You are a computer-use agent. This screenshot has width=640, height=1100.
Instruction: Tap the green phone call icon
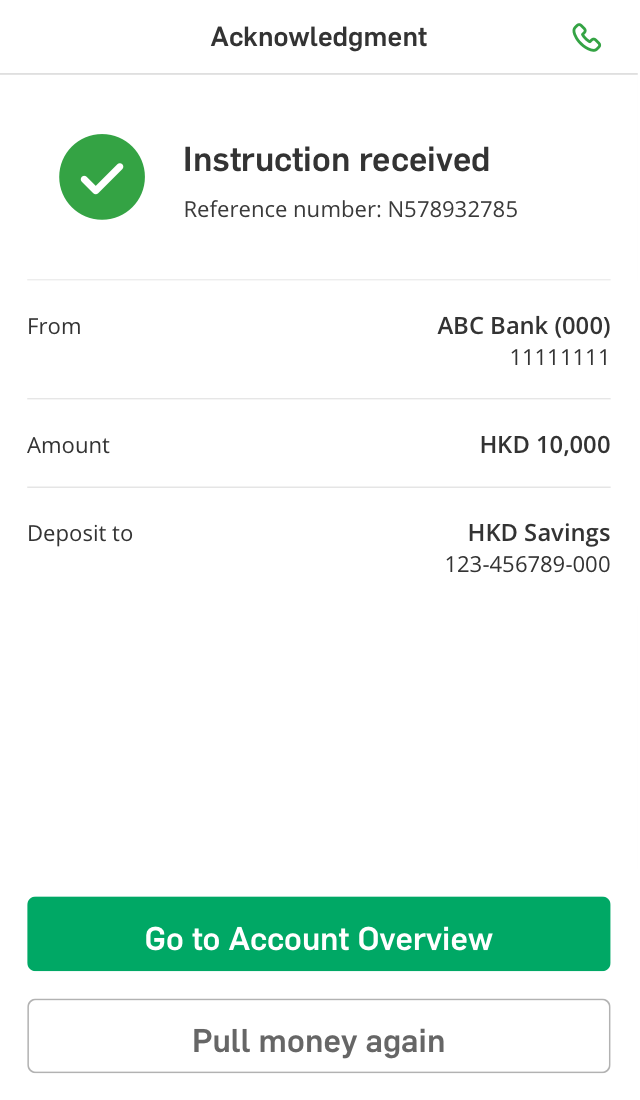(x=586, y=38)
